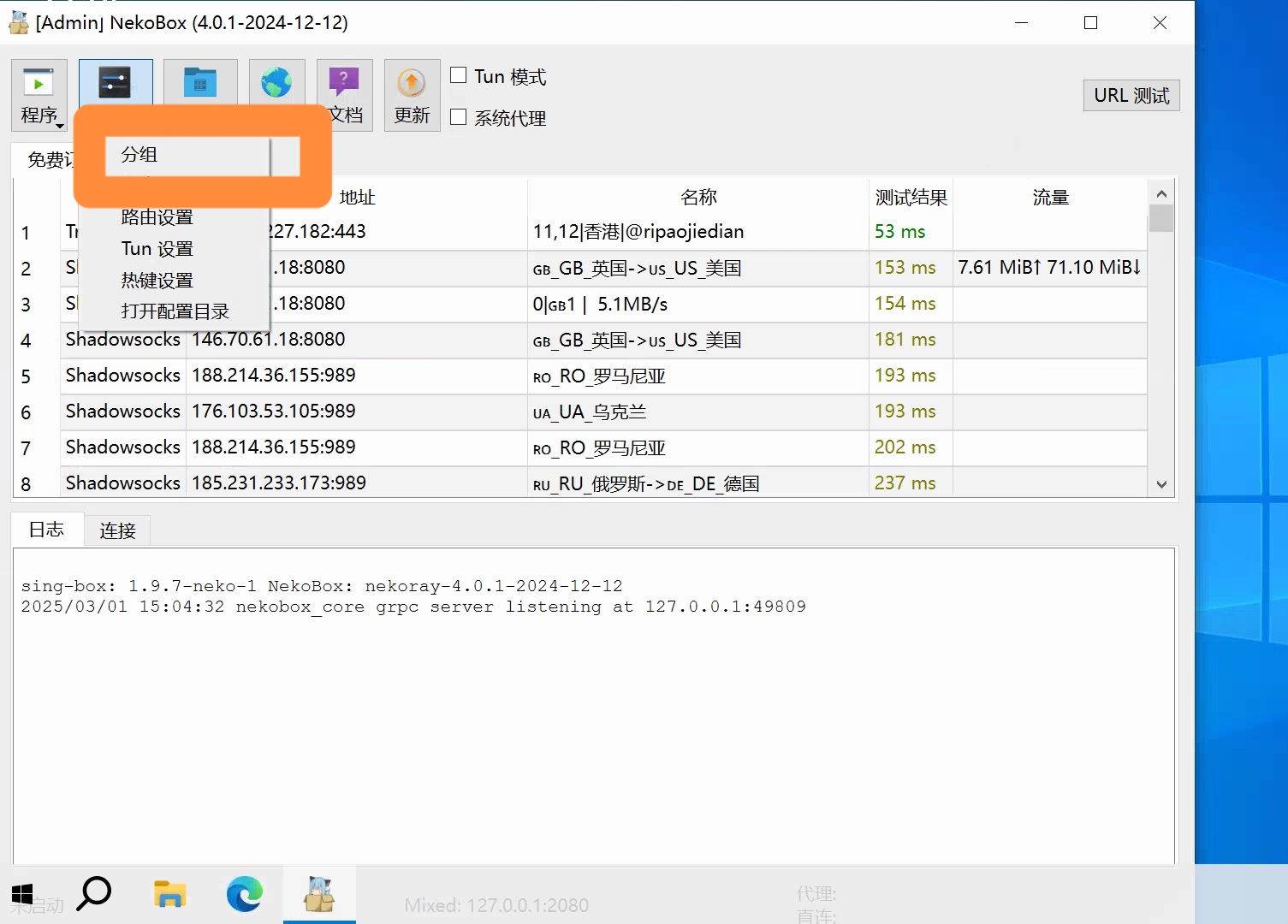Open Windows Start menu

[x=22, y=895]
